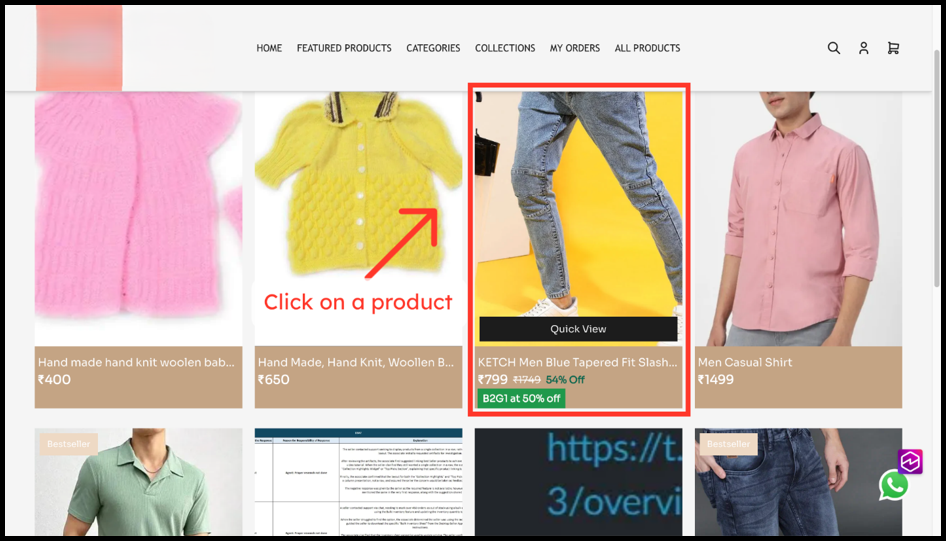Click the blurred store logo

pos(79,47)
